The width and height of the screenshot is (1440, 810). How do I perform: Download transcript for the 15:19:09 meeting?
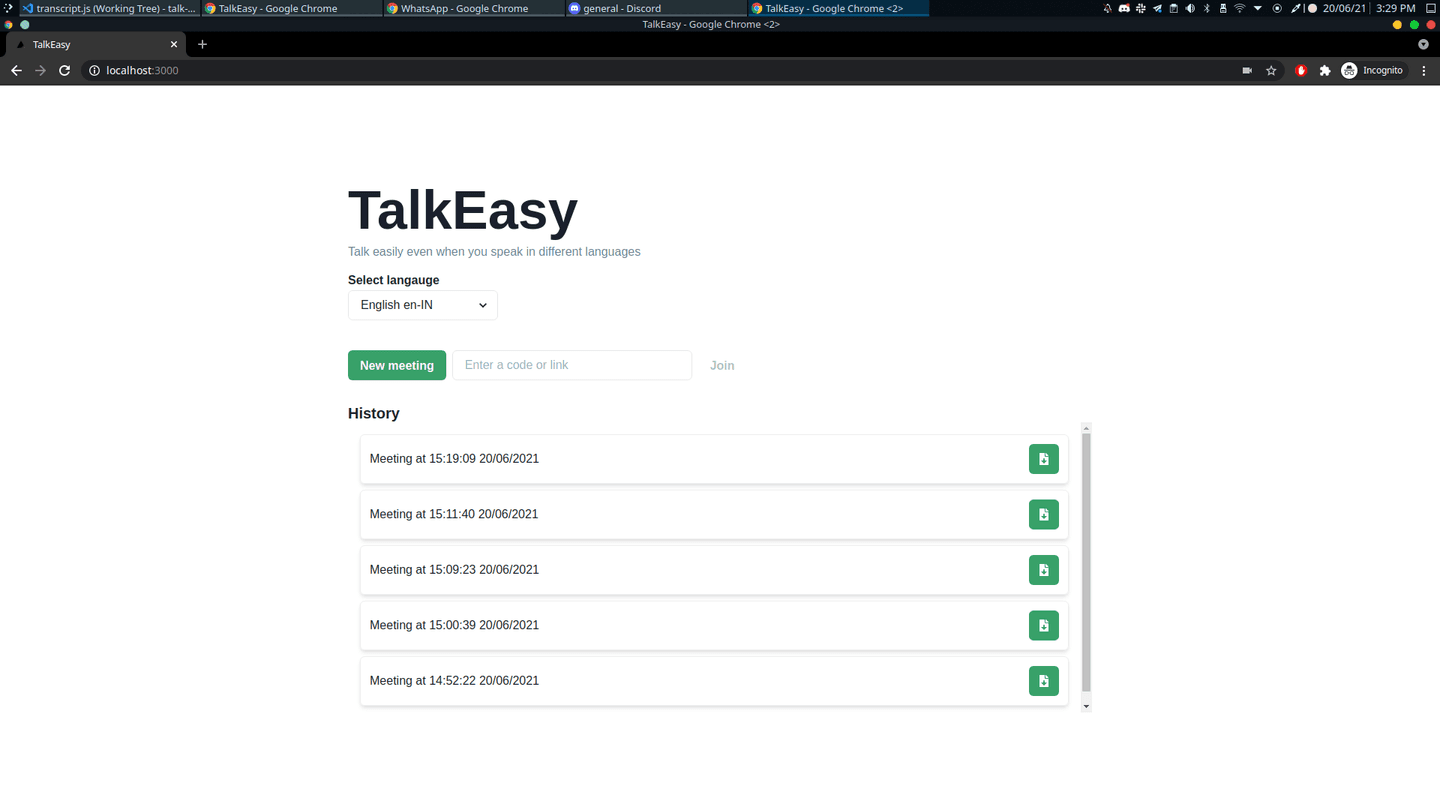[1044, 459]
